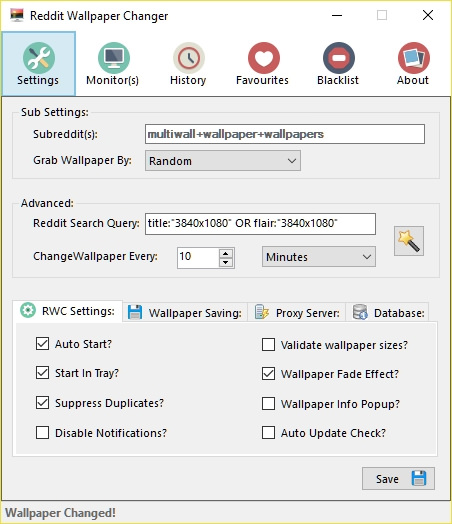This screenshot has width=452, height=524.
Task: Open the Blacklist icon
Action: (339, 58)
